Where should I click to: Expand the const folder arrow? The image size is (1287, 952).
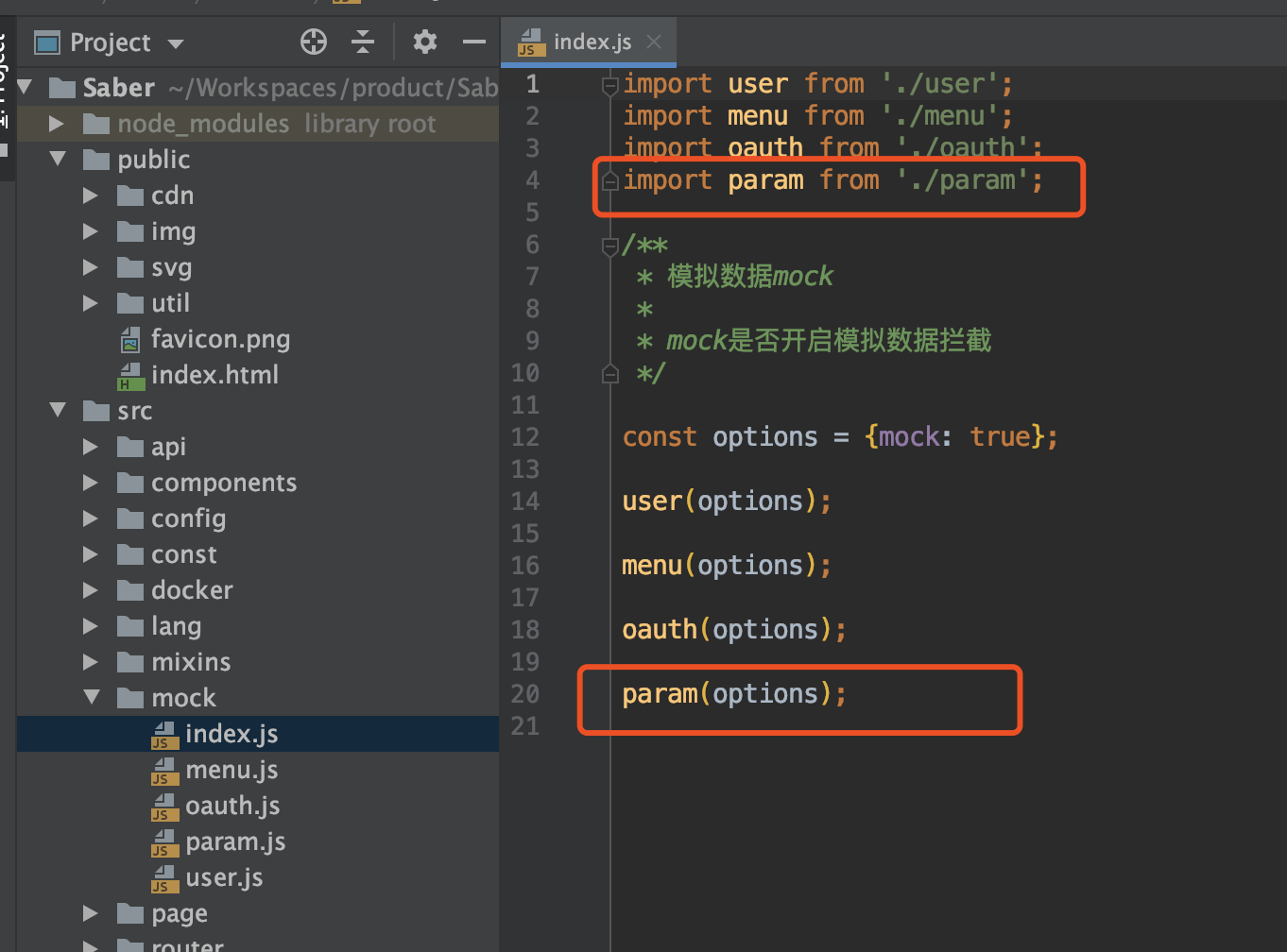pyautogui.click(x=91, y=554)
